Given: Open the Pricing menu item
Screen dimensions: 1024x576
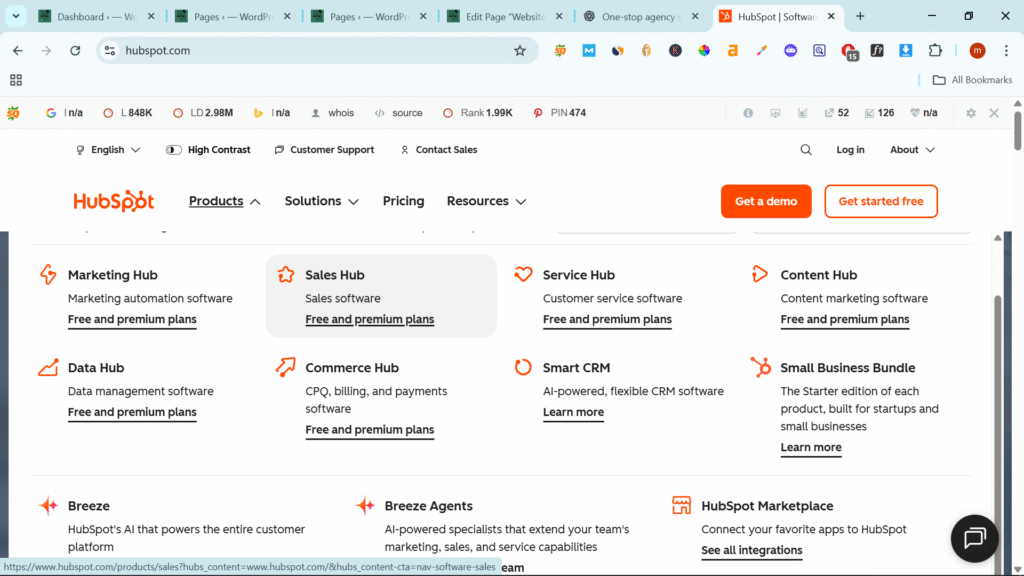Looking at the screenshot, I should (x=403, y=201).
